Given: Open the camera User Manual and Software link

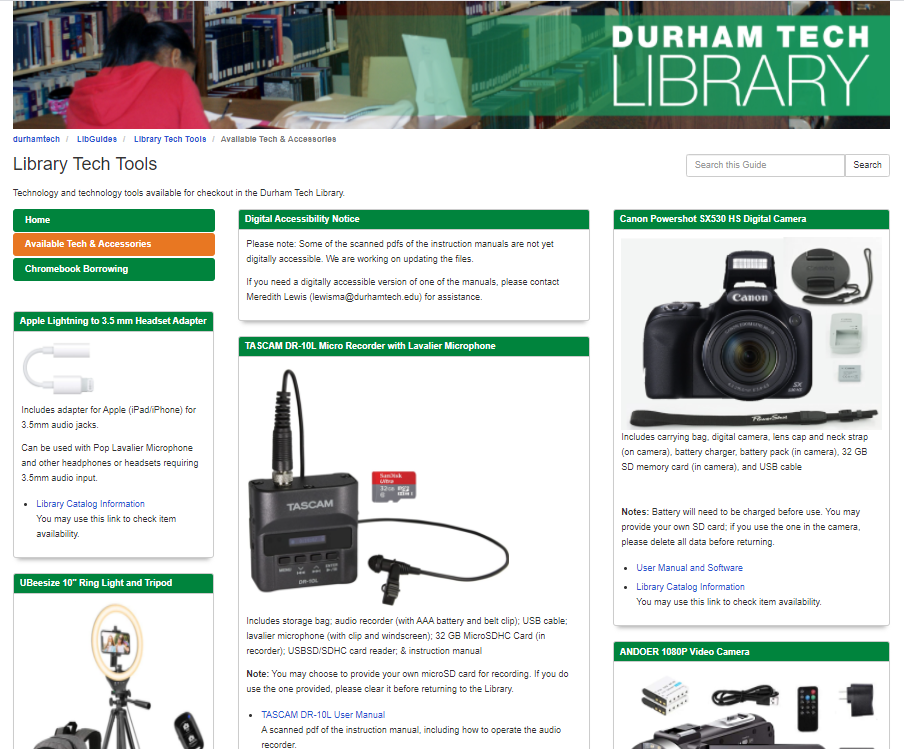Looking at the screenshot, I should tap(689, 568).
